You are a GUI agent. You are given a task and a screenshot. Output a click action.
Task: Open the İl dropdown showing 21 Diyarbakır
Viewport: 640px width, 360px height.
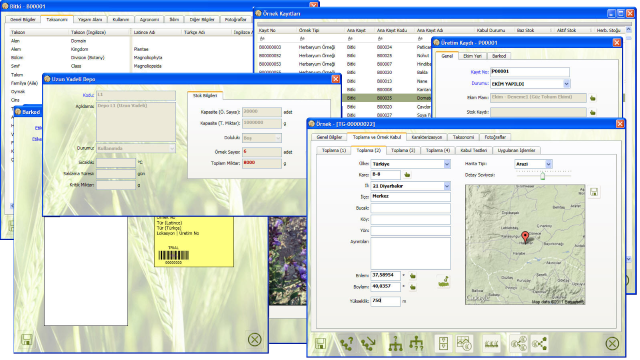pos(447,186)
